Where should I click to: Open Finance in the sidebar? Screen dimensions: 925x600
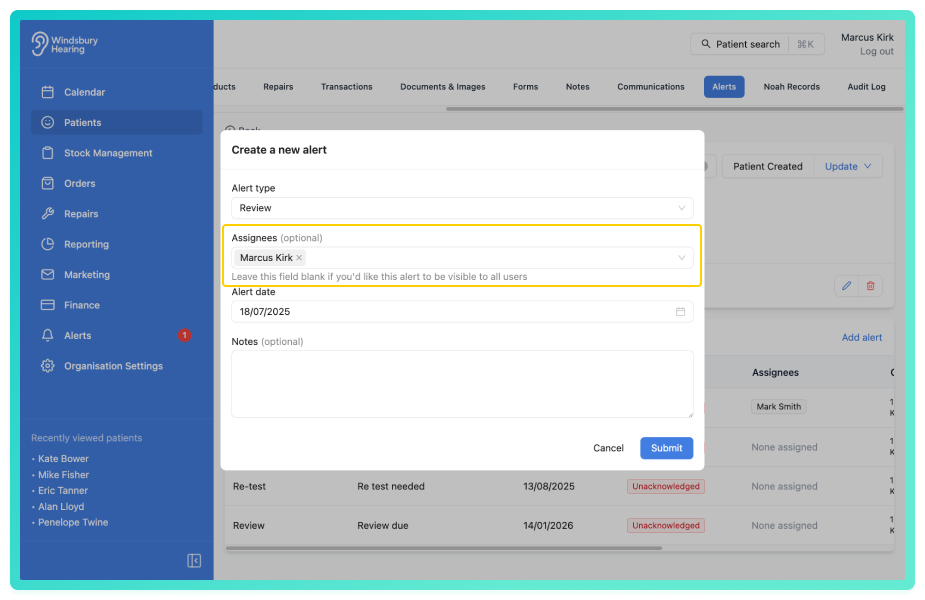[116, 305]
